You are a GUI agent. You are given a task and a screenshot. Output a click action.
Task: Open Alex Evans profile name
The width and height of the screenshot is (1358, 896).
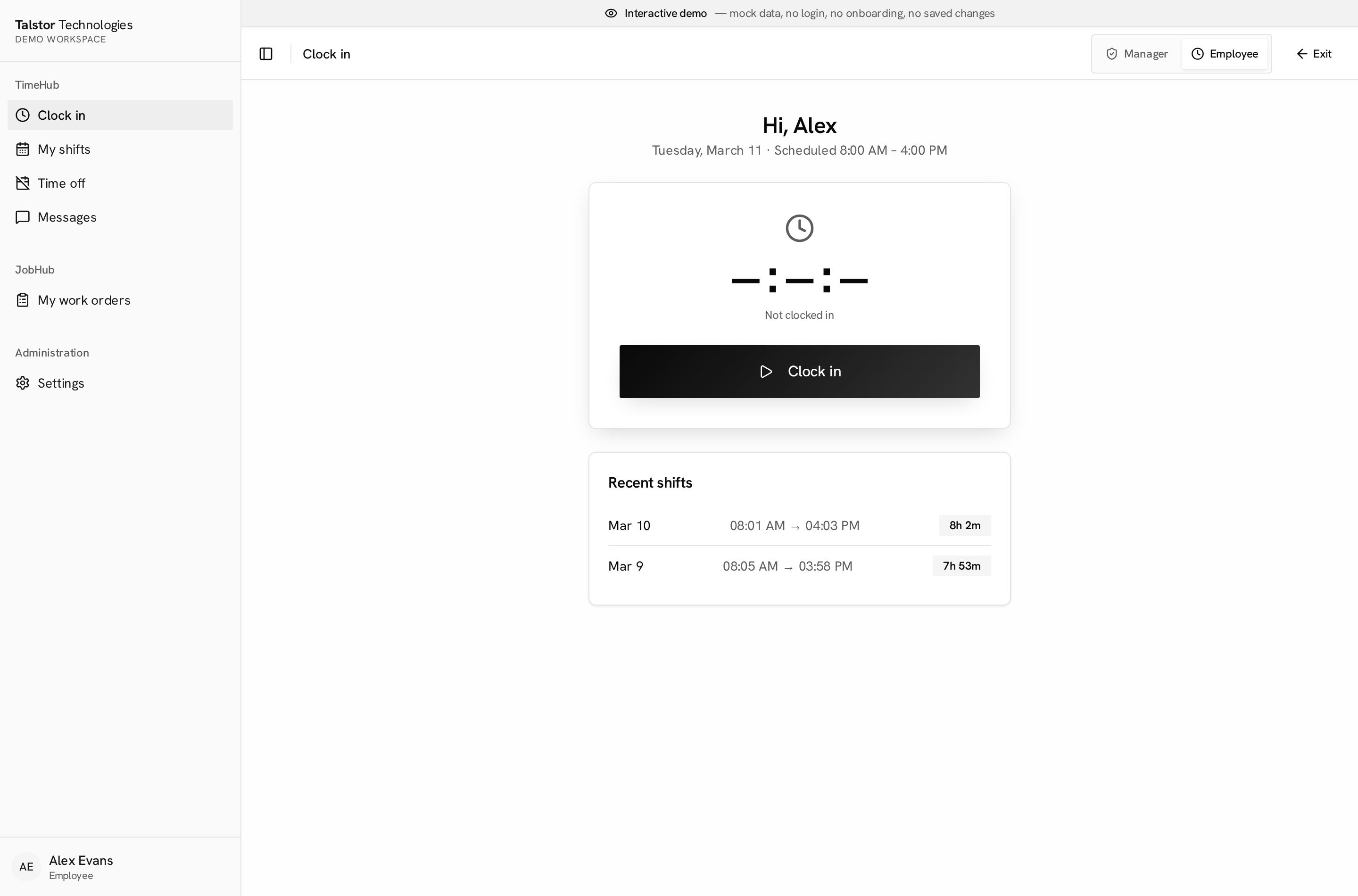click(81, 860)
